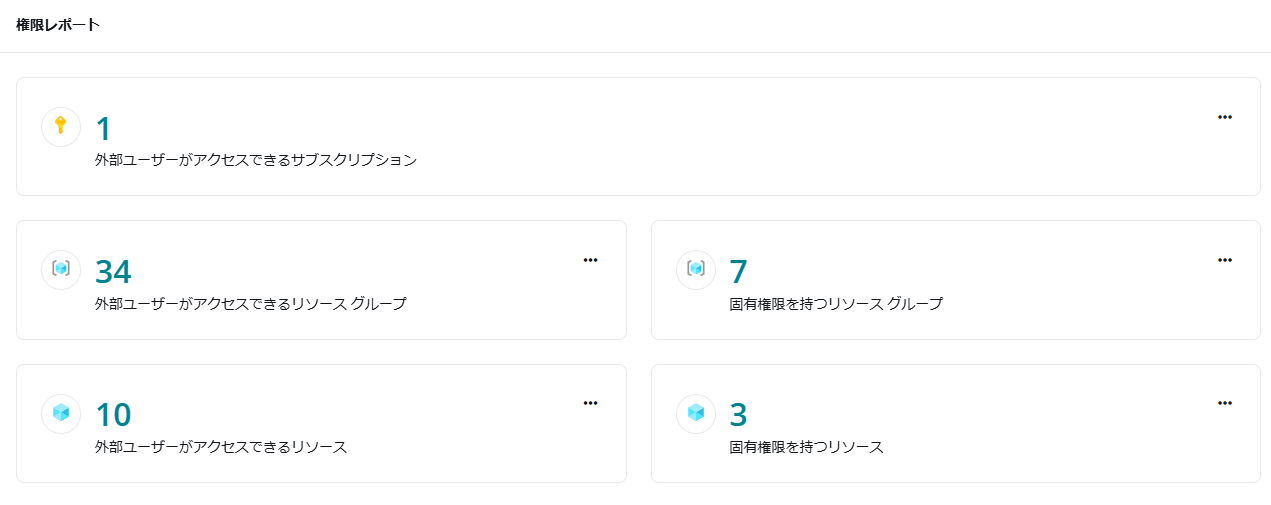Open the ellipsis menu on the 34 resource groups card

click(x=590, y=260)
